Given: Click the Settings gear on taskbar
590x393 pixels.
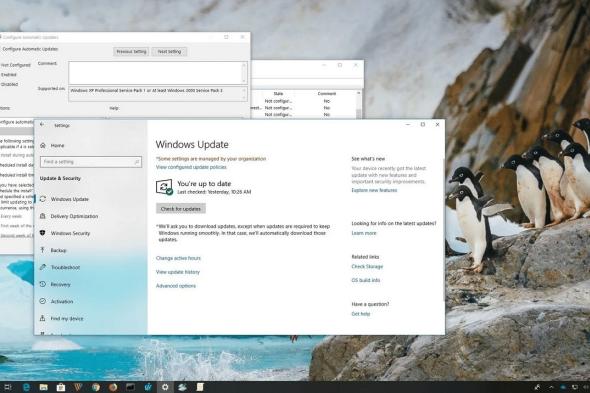Looking at the screenshot, I should (x=165, y=387).
